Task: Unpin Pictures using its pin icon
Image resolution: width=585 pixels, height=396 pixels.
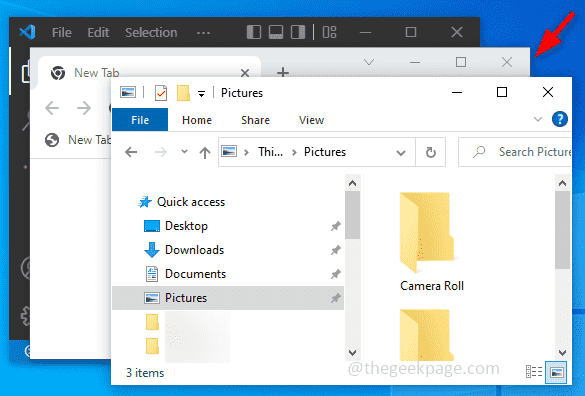Action: click(335, 297)
